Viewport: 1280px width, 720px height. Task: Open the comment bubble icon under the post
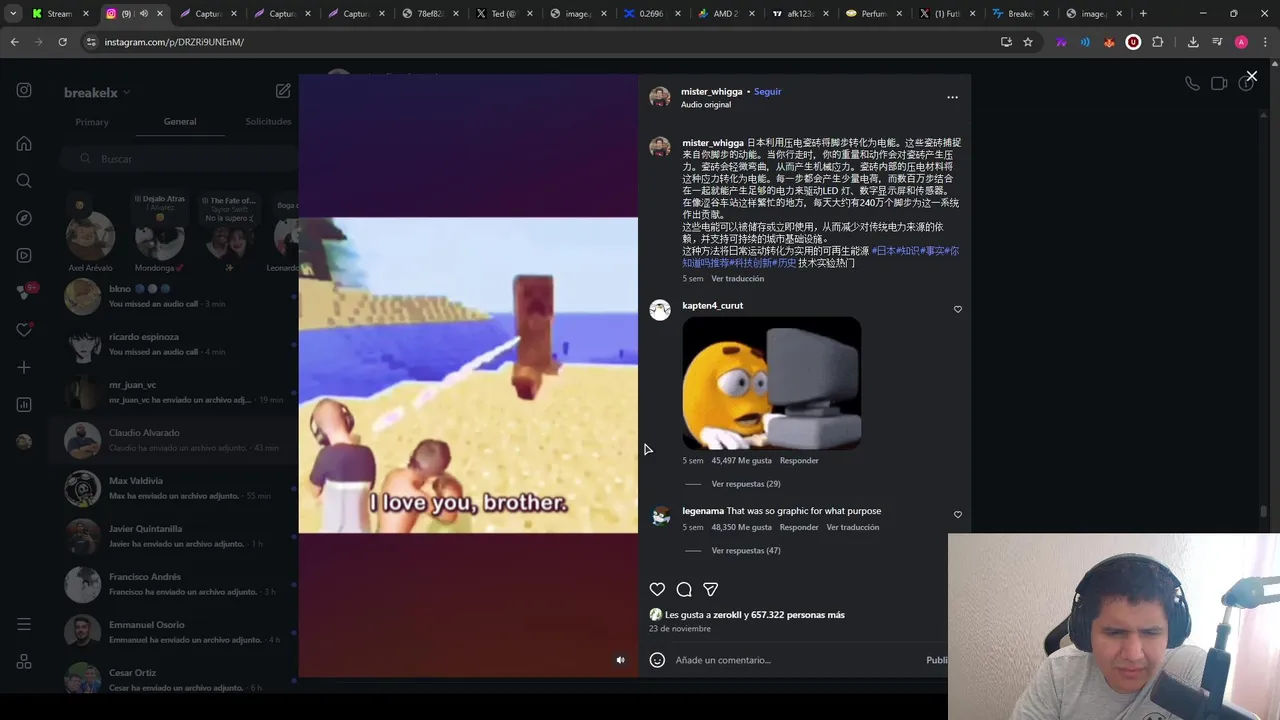pyautogui.click(x=684, y=590)
